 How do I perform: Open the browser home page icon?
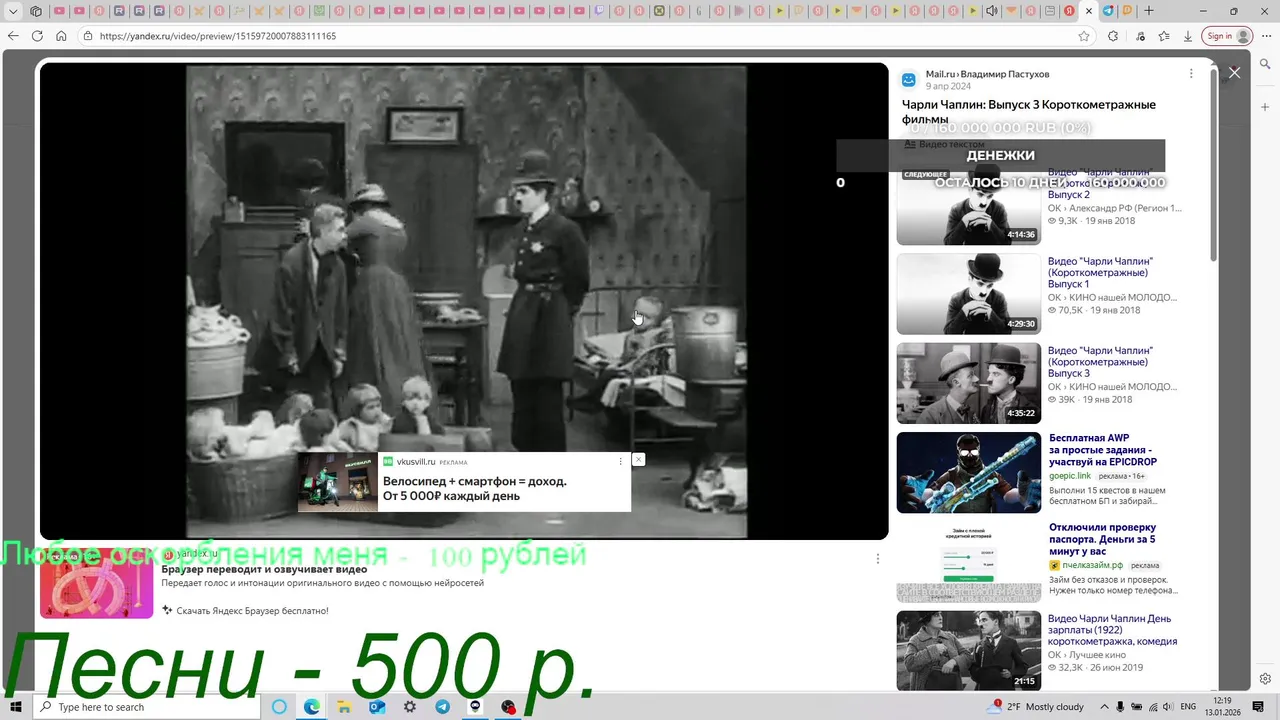tap(61, 36)
